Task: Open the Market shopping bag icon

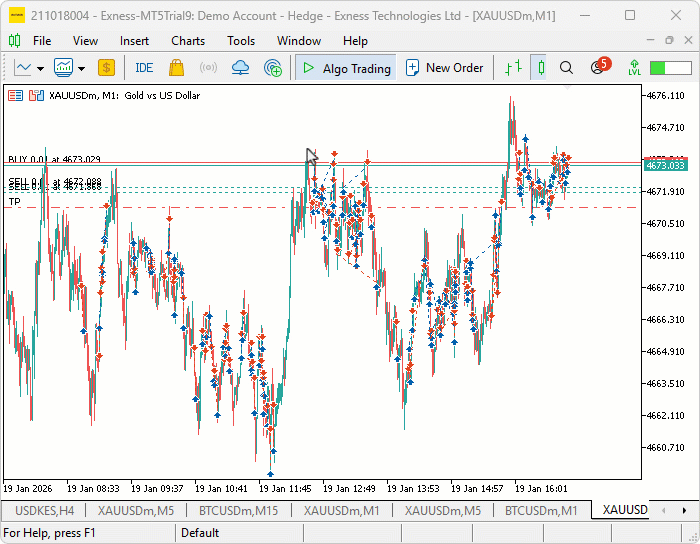Action: (176, 68)
